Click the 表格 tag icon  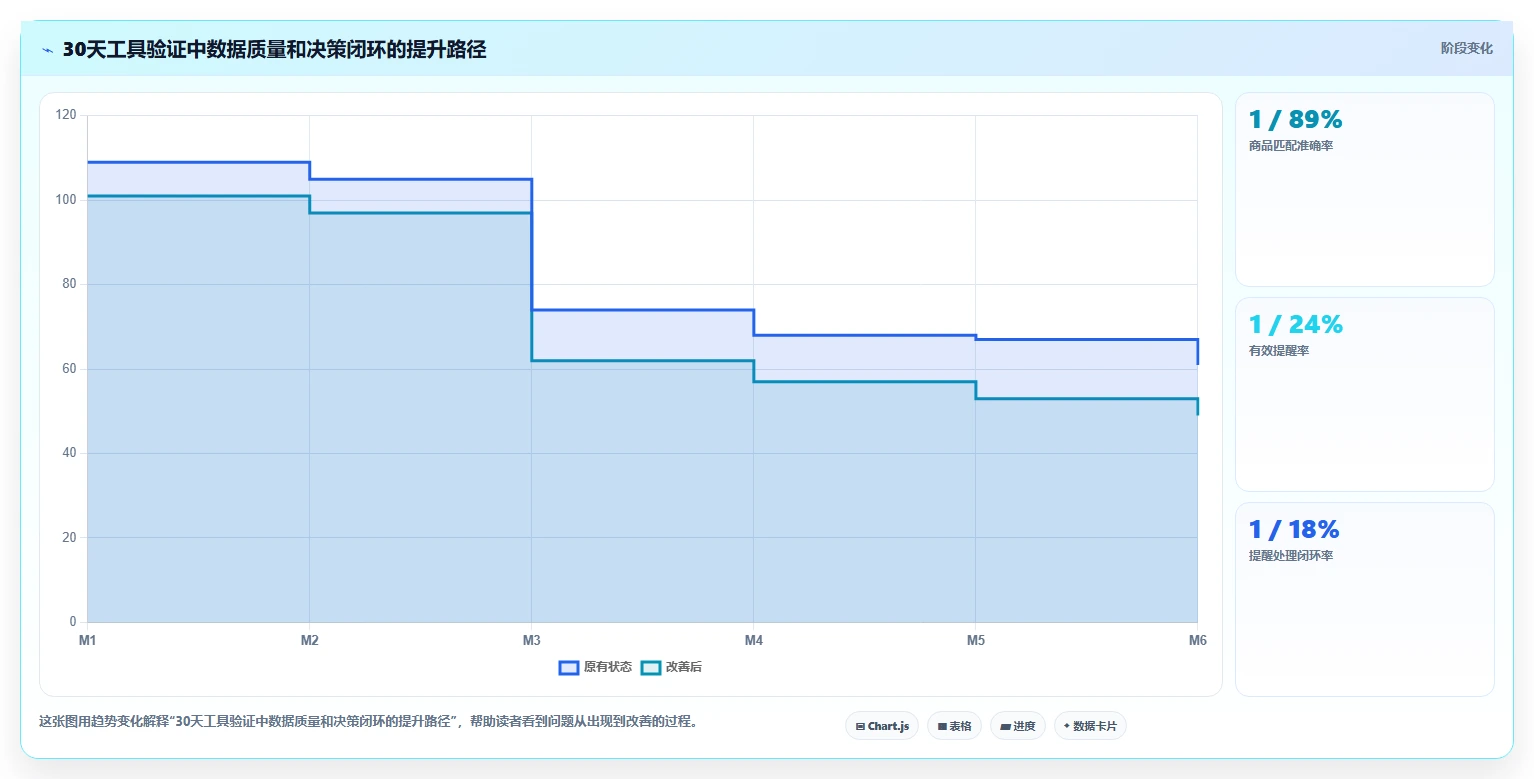coord(942,726)
